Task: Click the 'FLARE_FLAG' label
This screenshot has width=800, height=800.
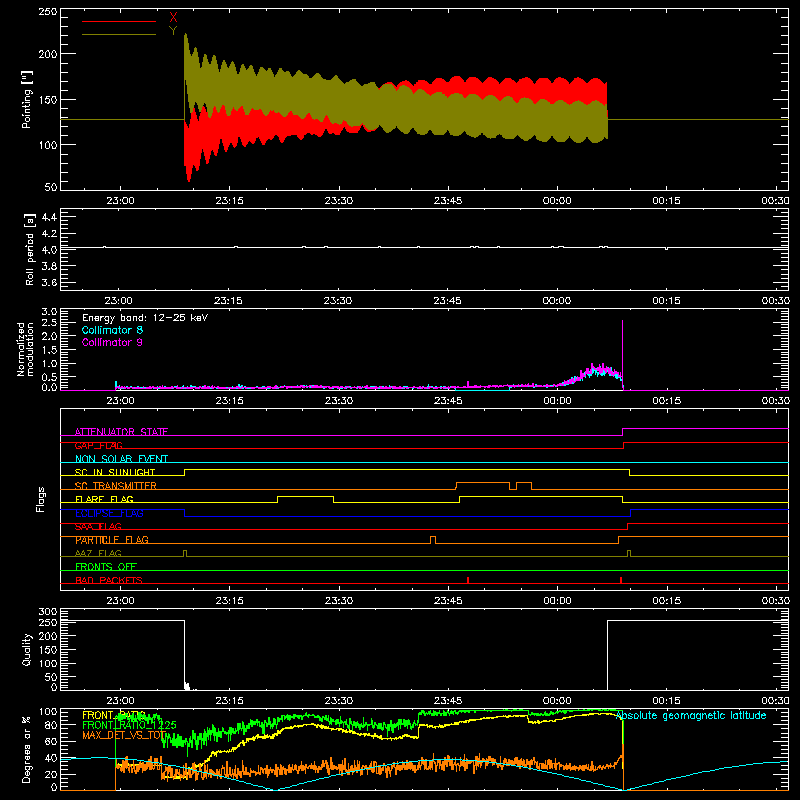Action: click(104, 499)
